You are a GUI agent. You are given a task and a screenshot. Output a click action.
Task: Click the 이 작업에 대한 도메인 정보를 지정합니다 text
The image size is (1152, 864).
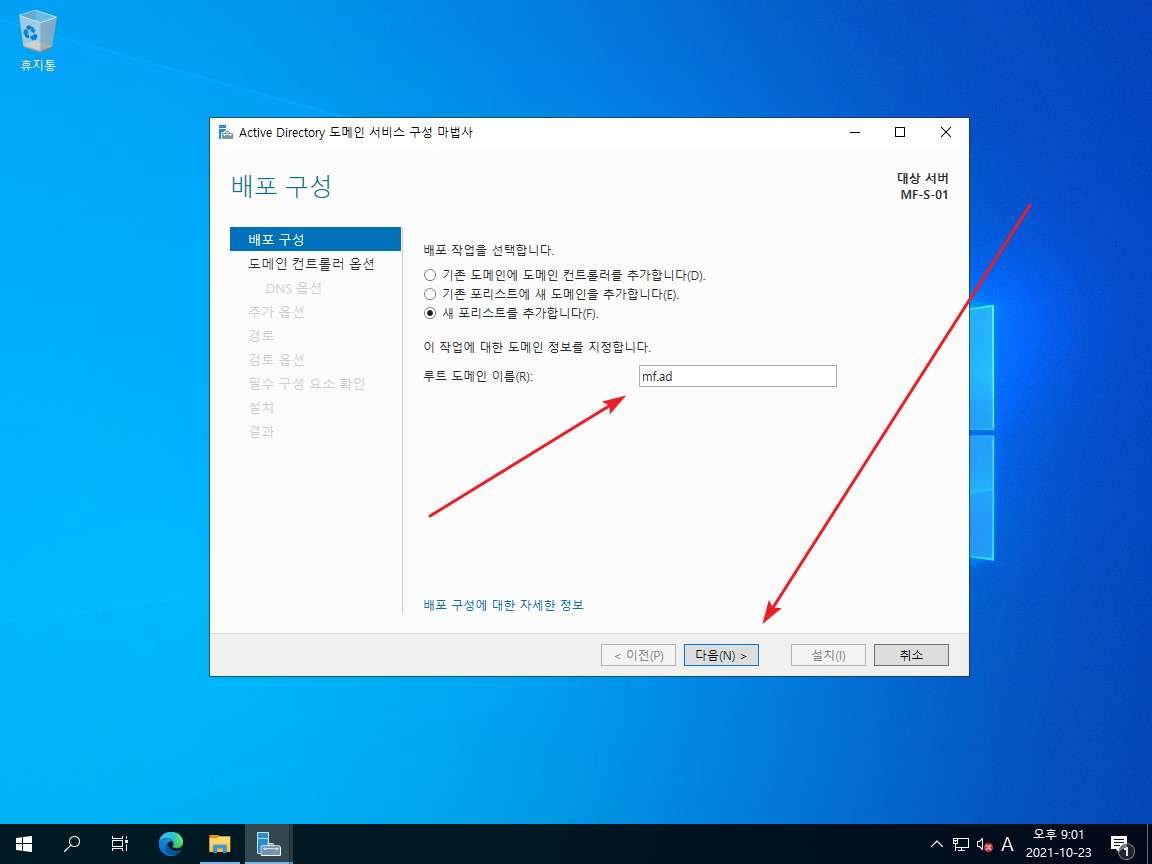537,347
